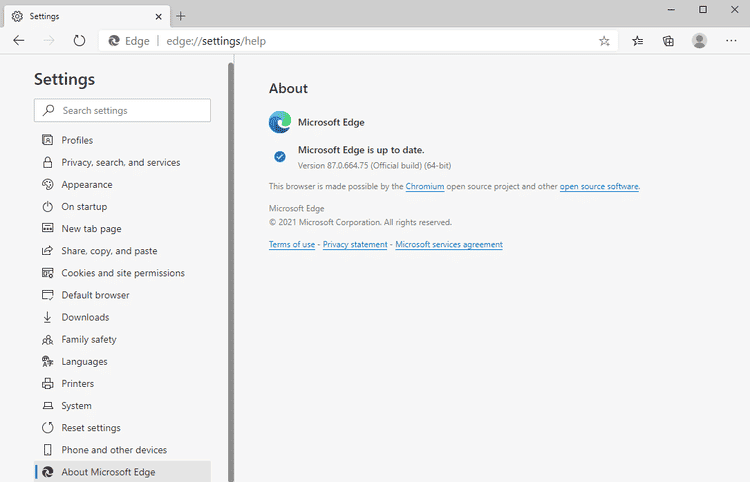Screen dimensions: 750x482
Task: Open Cookies and site permissions settings
Action: (x=122, y=273)
